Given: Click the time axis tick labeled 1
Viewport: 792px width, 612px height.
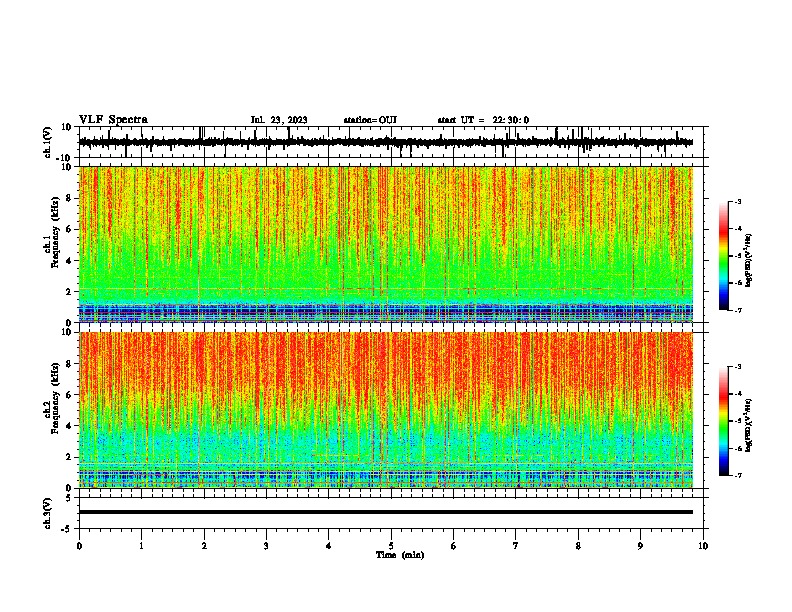Looking at the screenshot, I should [x=141, y=546].
